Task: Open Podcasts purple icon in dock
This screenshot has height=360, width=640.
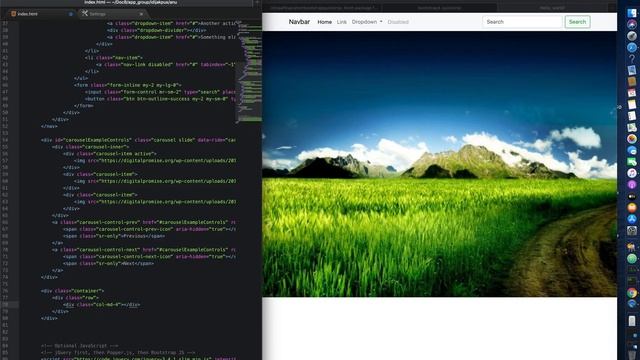Action: pyautogui.click(x=632, y=184)
